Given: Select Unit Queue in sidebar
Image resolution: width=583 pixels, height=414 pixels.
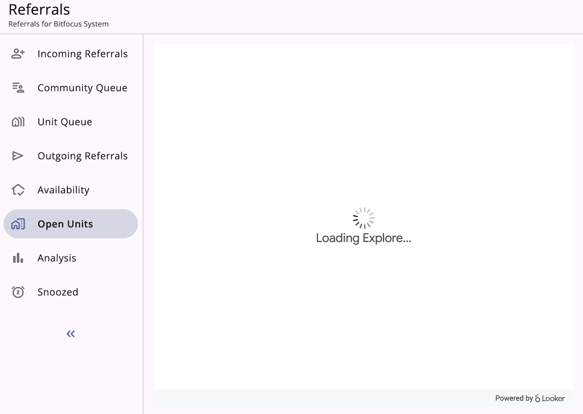Looking at the screenshot, I should point(71,122).
